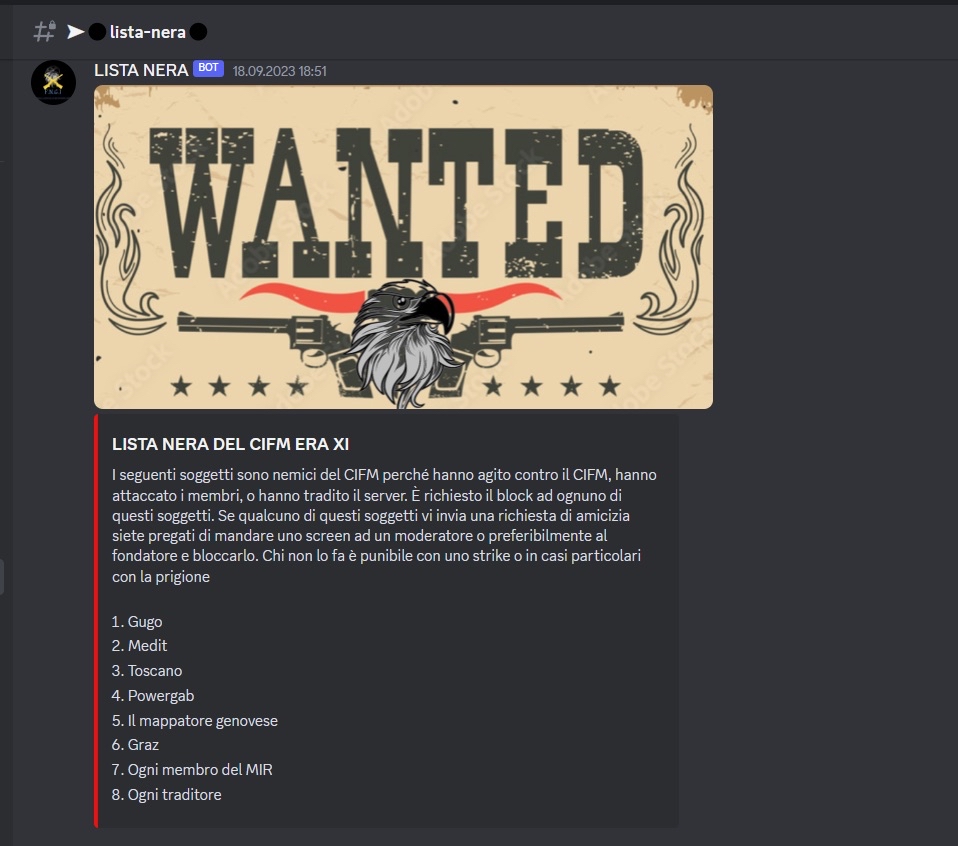Viewport: 958px width, 846px height.
Task: Select list entry 4. Powergab
Action: [153, 696]
